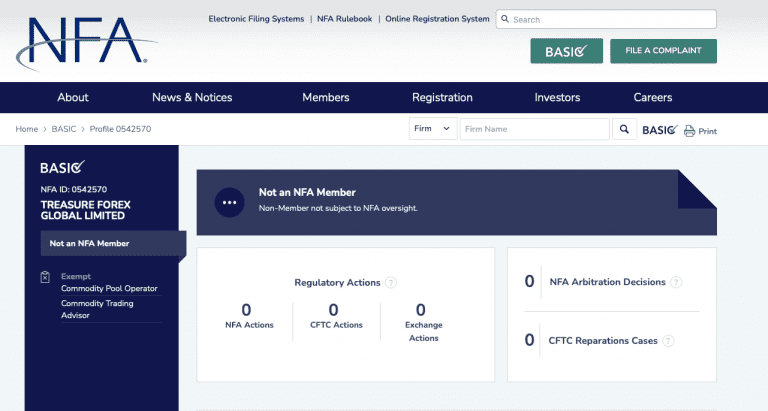Open the Electronic Filing Systems link
The width and height of the screenshot is (768, 411).
[x=256, y=19]
